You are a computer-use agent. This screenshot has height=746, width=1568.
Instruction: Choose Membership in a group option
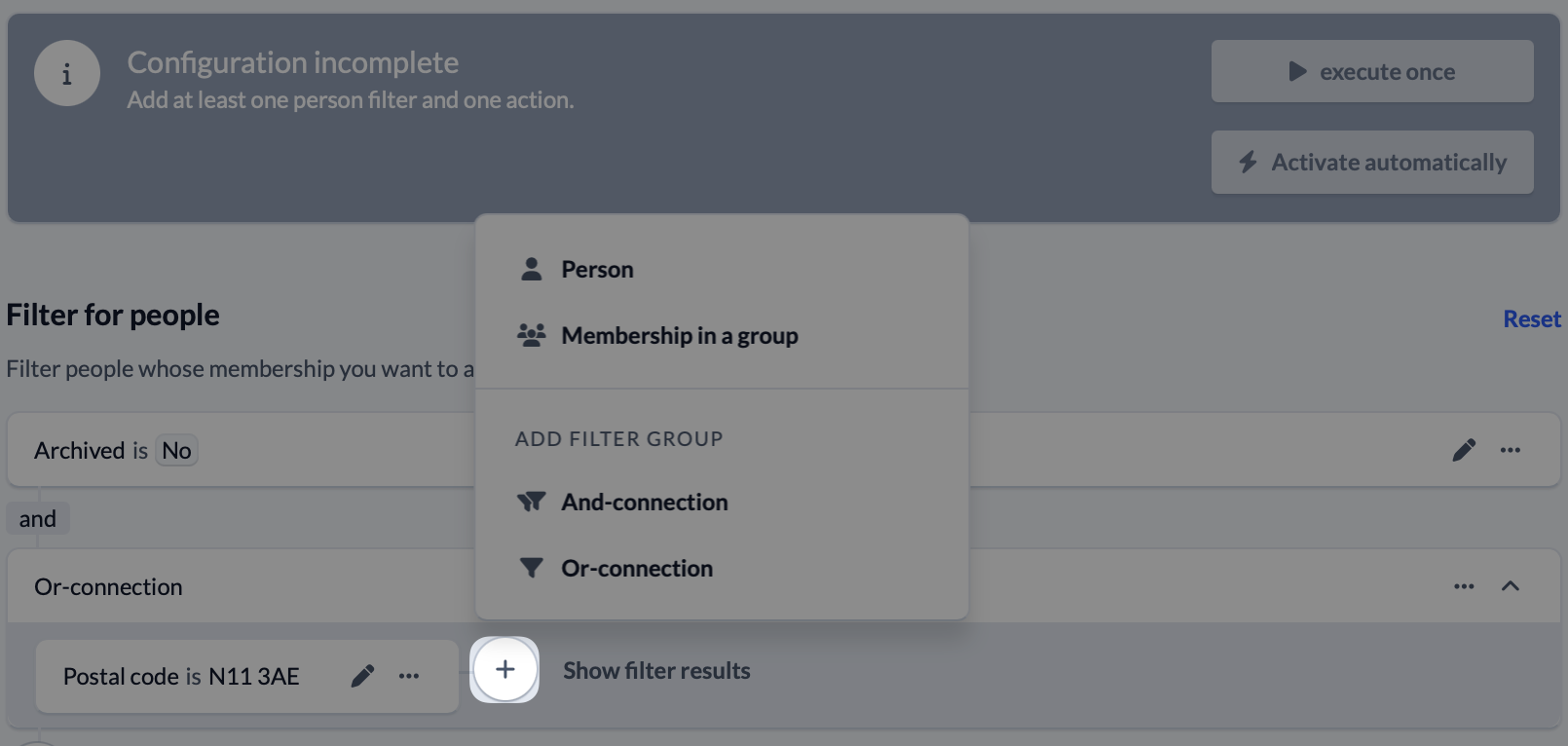tap(679, 336)
